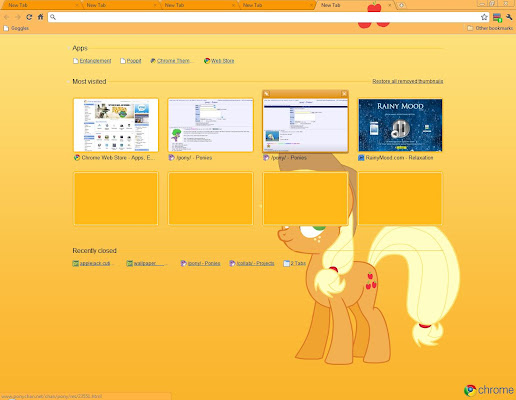The image size is (516, 400).
Task: Restore all removed thumbnails
Action: [x=408, y=81]
